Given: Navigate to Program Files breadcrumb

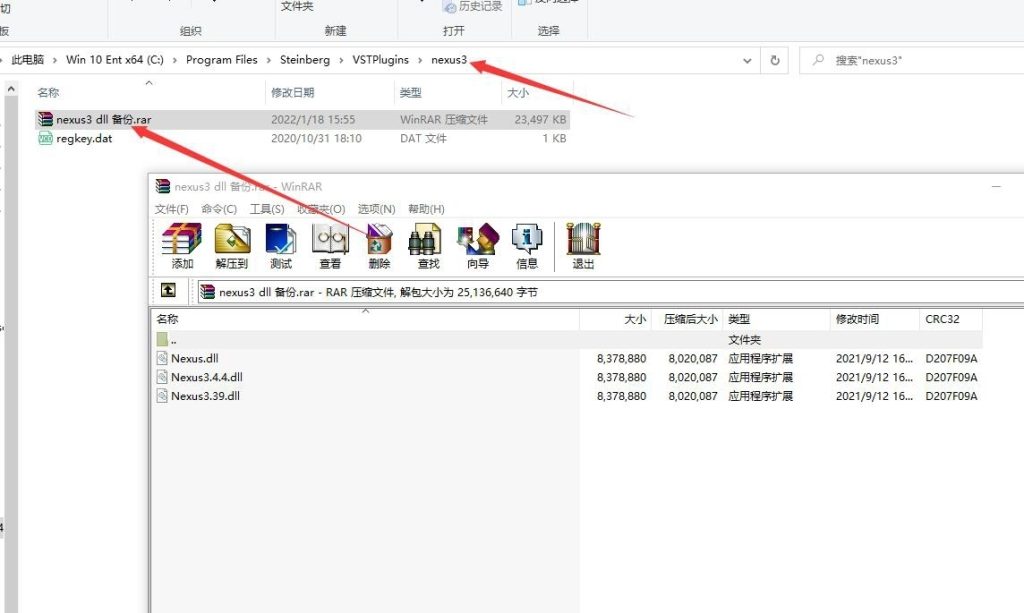Looking at the screenshot, I should click(x=221, y=60).
